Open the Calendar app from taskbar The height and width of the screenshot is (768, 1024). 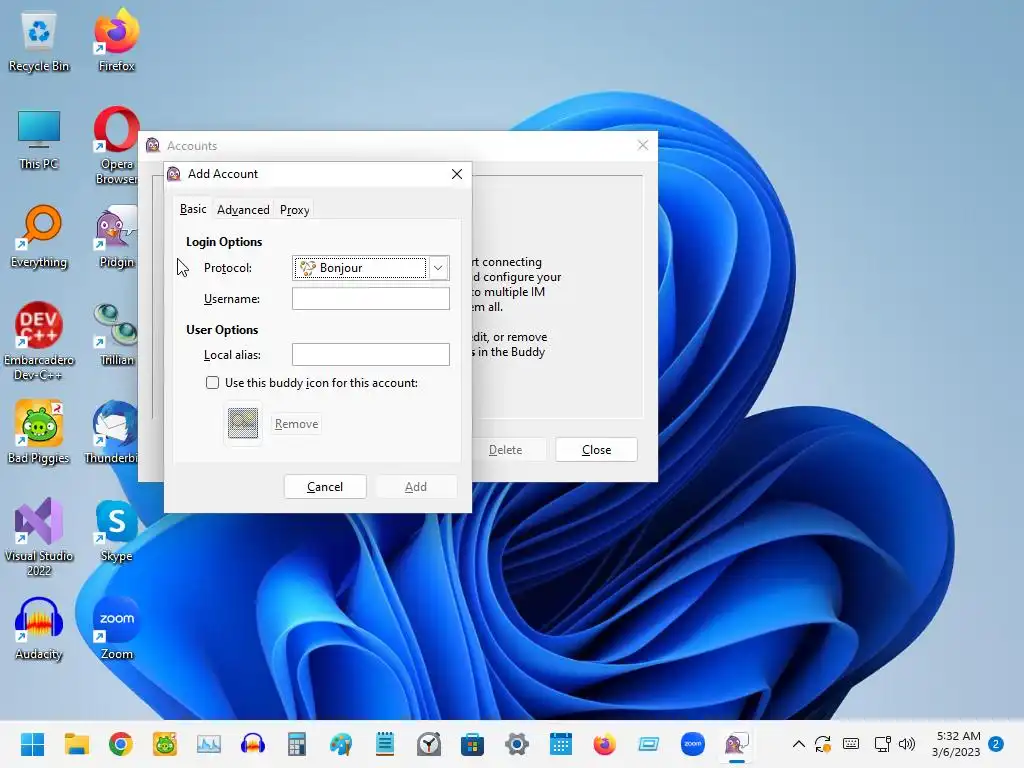tap(561, 744)
